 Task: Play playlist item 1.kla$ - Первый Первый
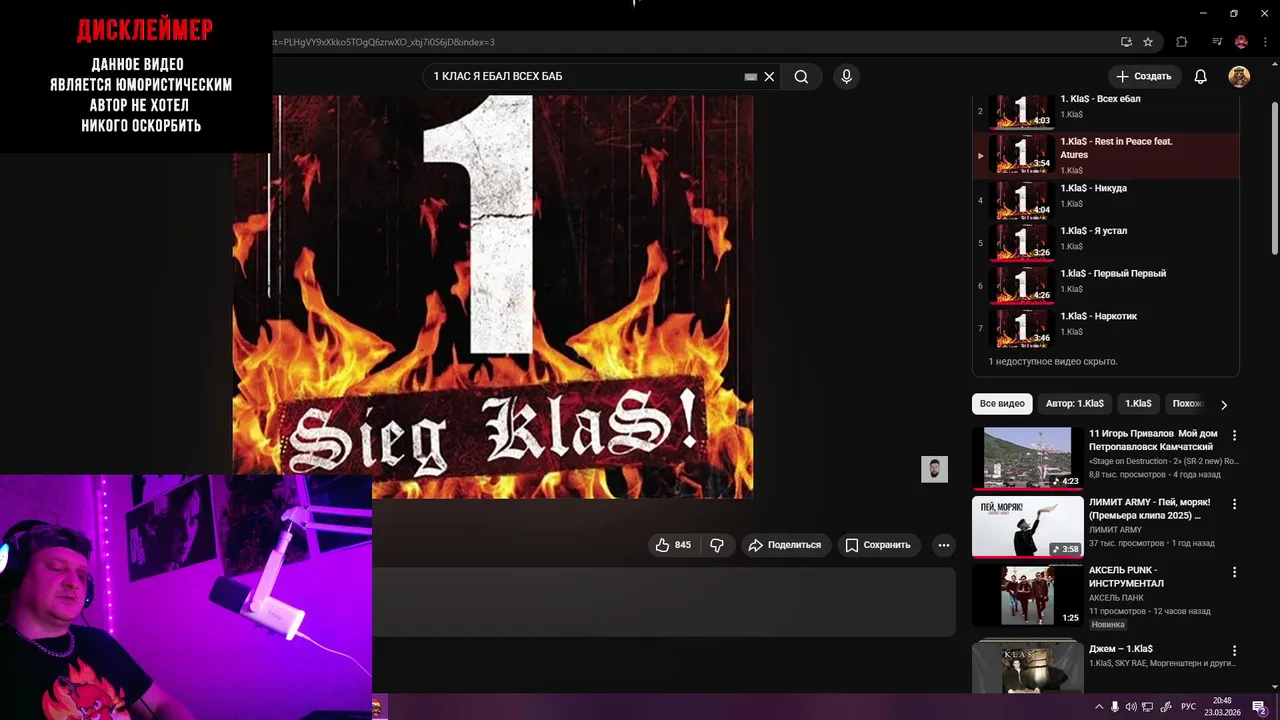[x=1106, y=286]
